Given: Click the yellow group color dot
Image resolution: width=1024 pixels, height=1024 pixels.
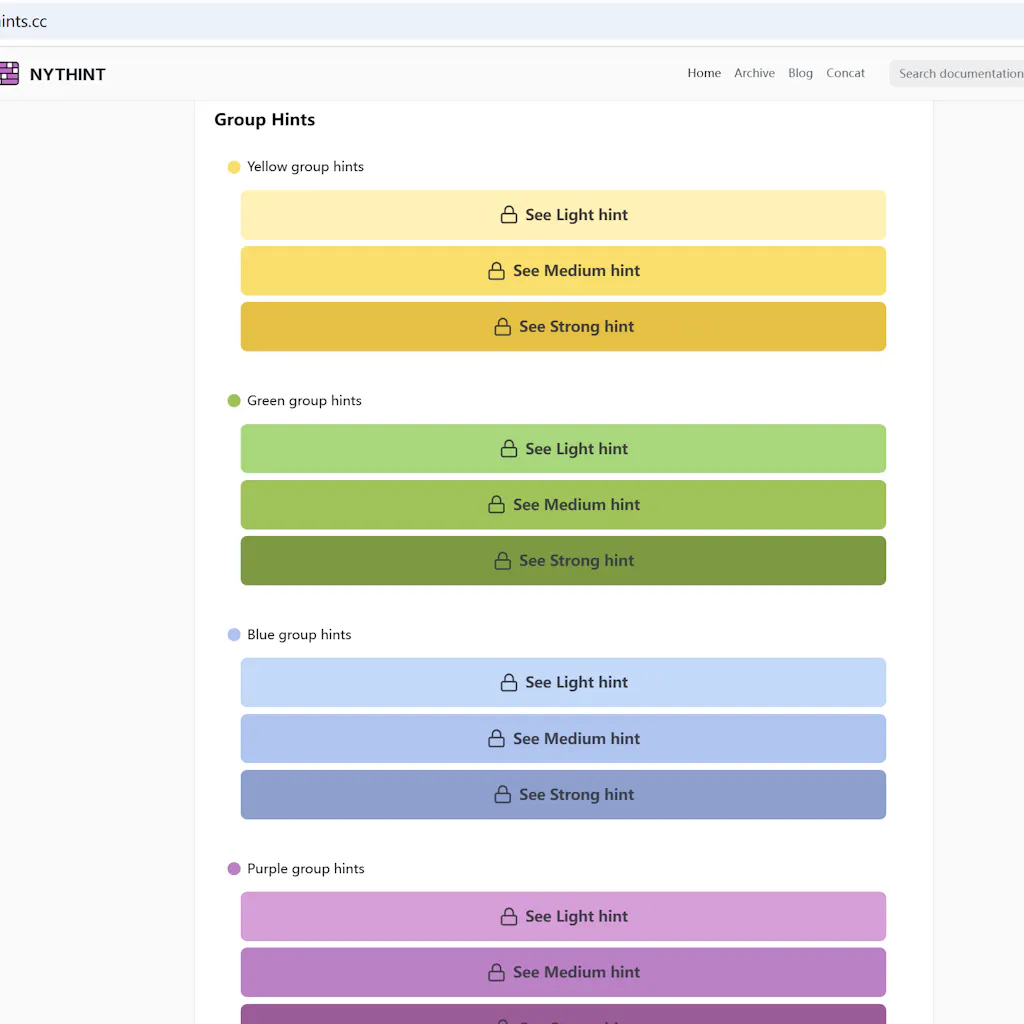Looking at the screenshot, I should 234,167.
